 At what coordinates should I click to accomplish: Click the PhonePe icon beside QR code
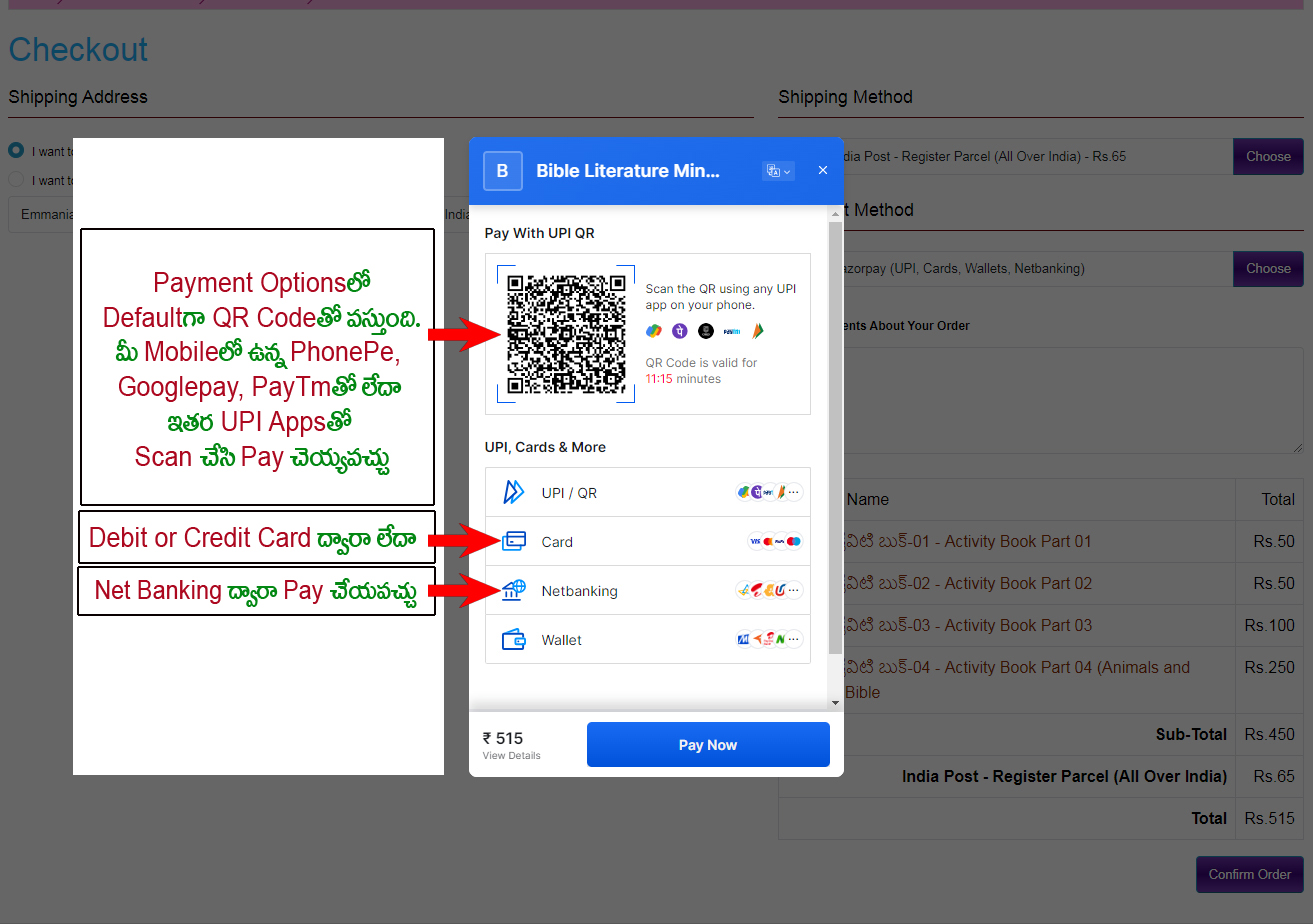pos(680,330)
